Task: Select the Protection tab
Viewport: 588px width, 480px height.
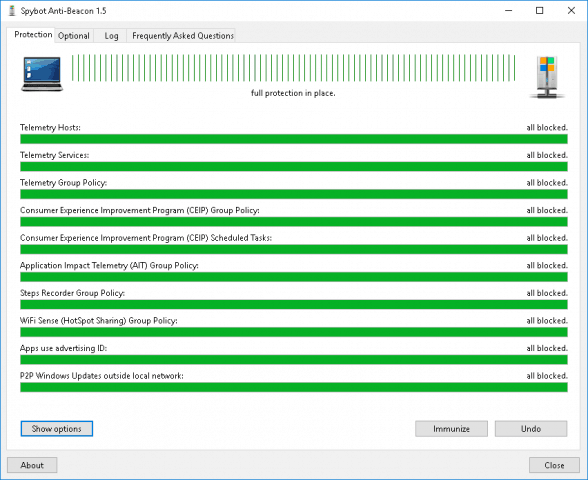Action: click(x=32, y=34)
